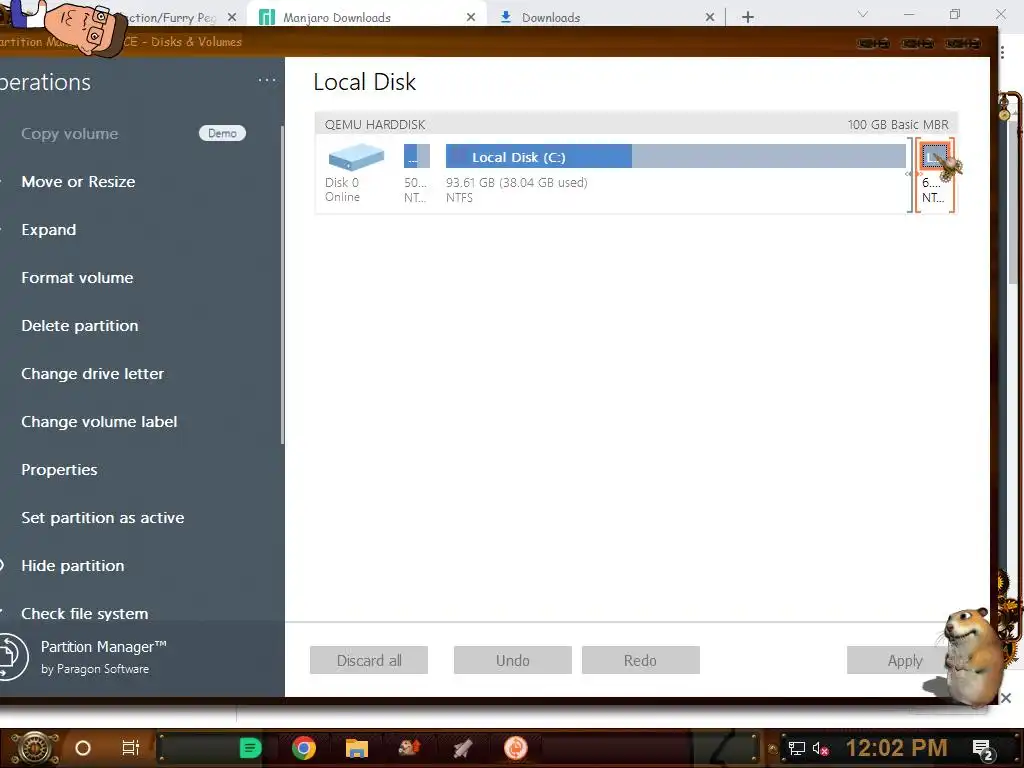
Task: Open the hamster app icon on taskbar
Action: tap(409, 748)
